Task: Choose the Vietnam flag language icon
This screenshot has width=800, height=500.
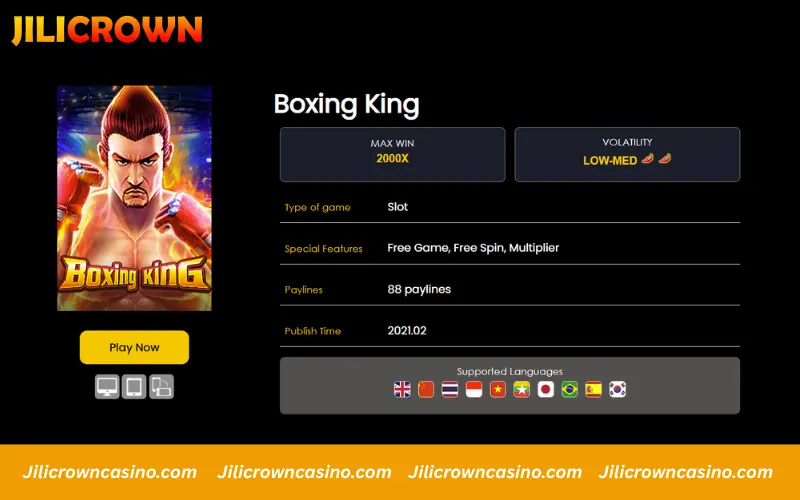Action: click(x=498, y=389)
